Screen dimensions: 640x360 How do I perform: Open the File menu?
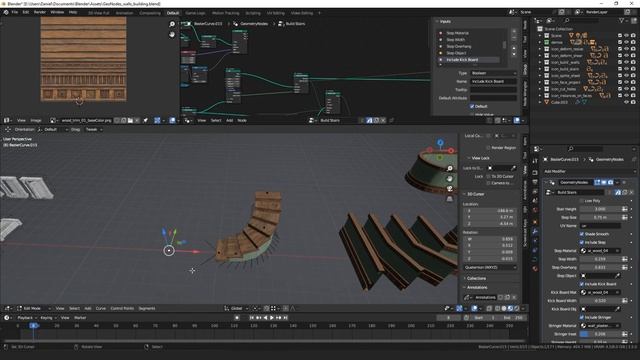pos(15,12)
